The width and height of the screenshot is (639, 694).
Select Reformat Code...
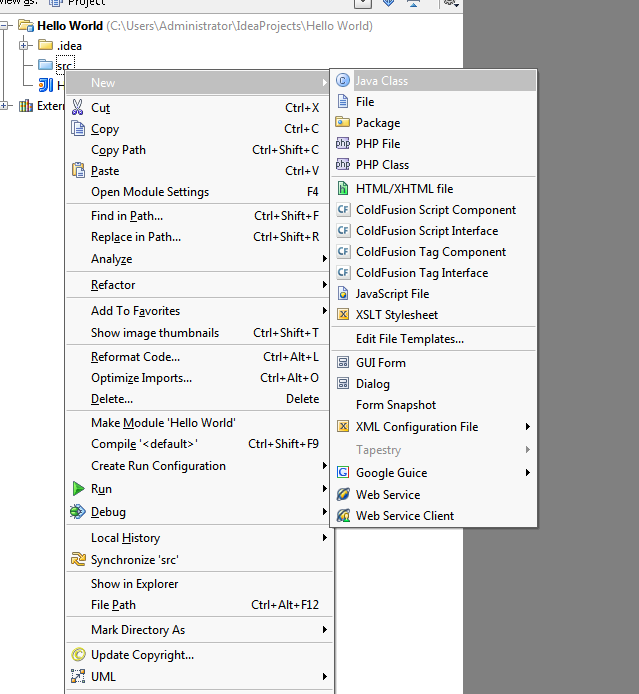[x=198, y=357]
